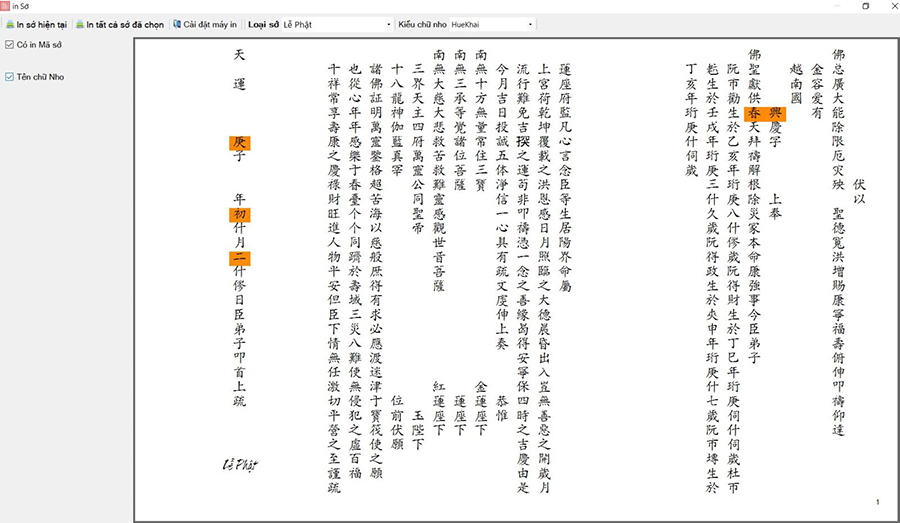
Task: Click the Loại sớ dropdown arrow
Action: coord(389,25)
